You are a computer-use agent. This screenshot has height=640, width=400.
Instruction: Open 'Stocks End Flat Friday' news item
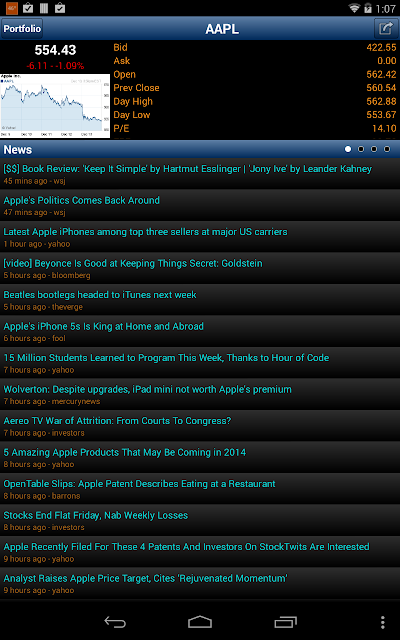coord(200,520)
